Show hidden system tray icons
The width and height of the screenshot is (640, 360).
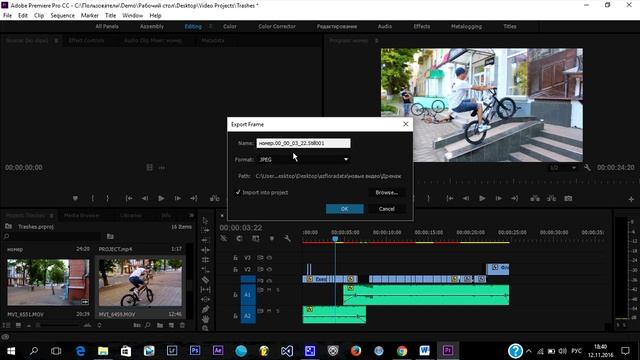[x=529, y=351]
